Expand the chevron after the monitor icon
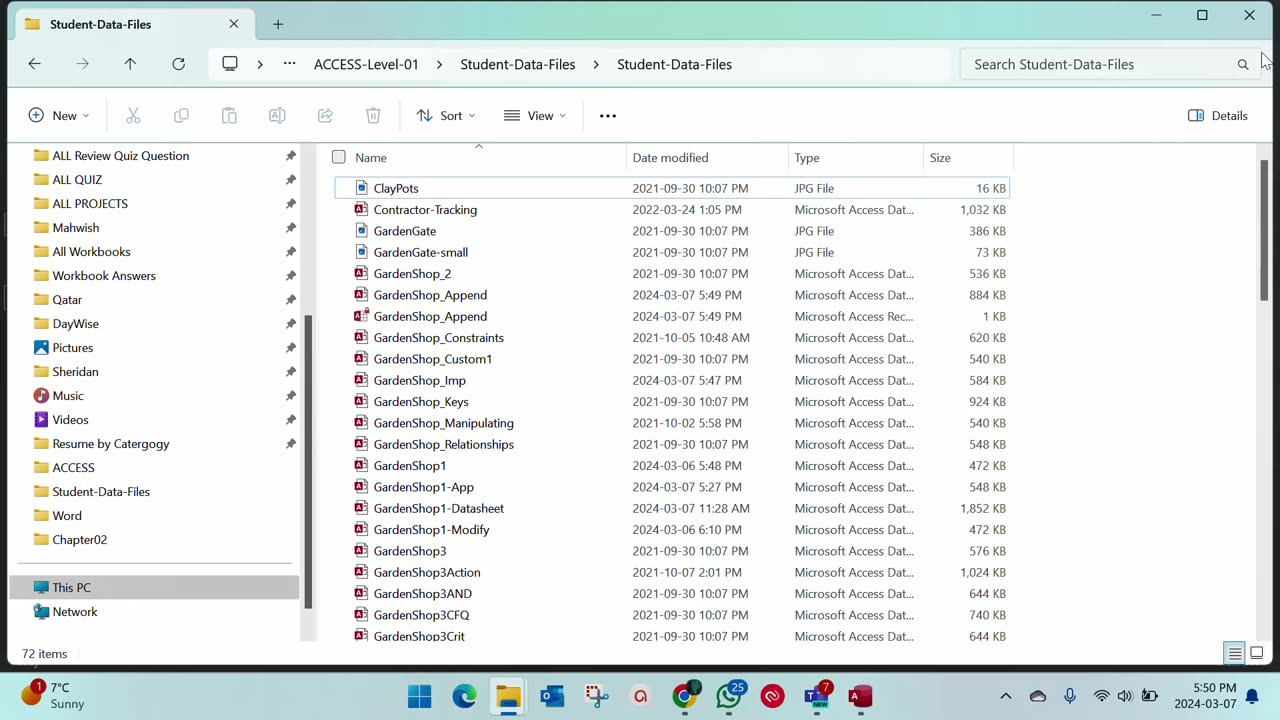The image size is (1280, 720). [x=260, y=64]
